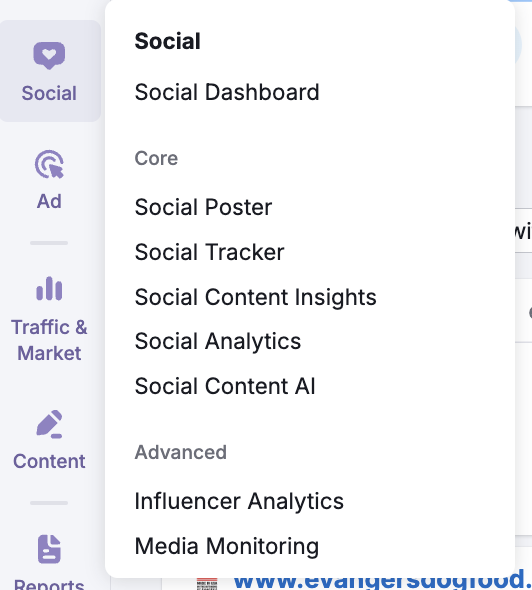Open Social Dashboard from the menu
This screenshot has width=532, height=590.
227,92
